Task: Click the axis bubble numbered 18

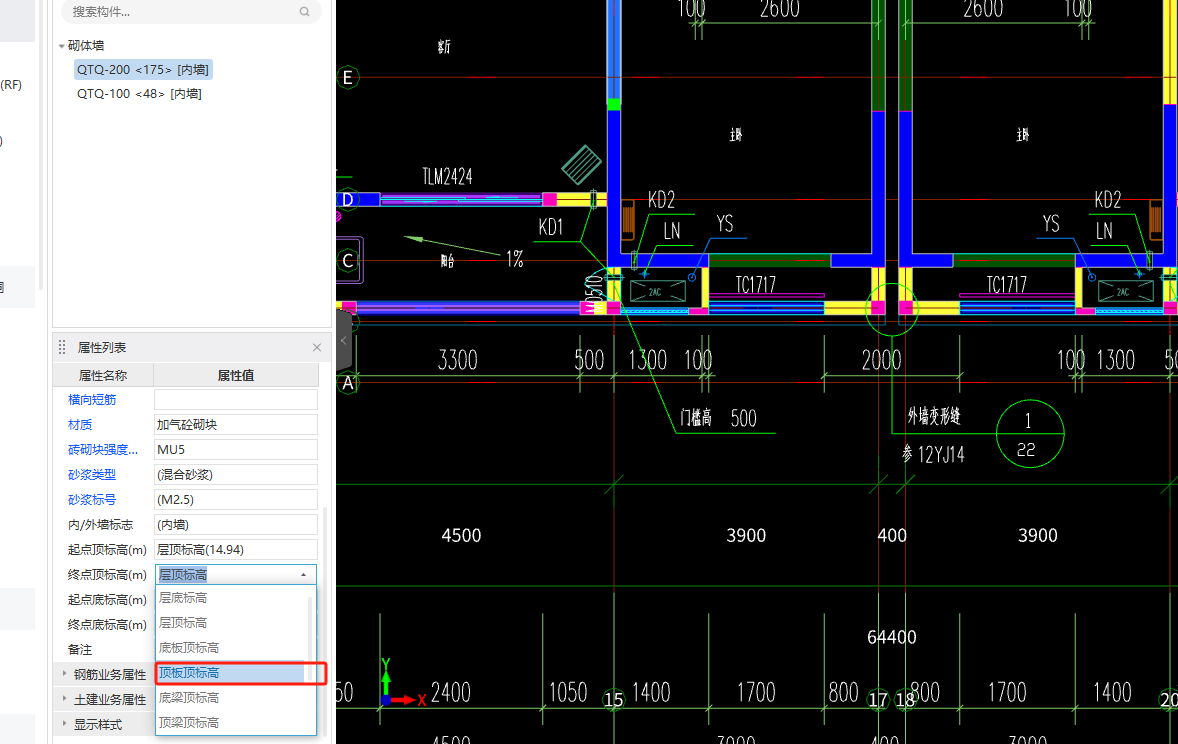Action: [x=905, y=700]
